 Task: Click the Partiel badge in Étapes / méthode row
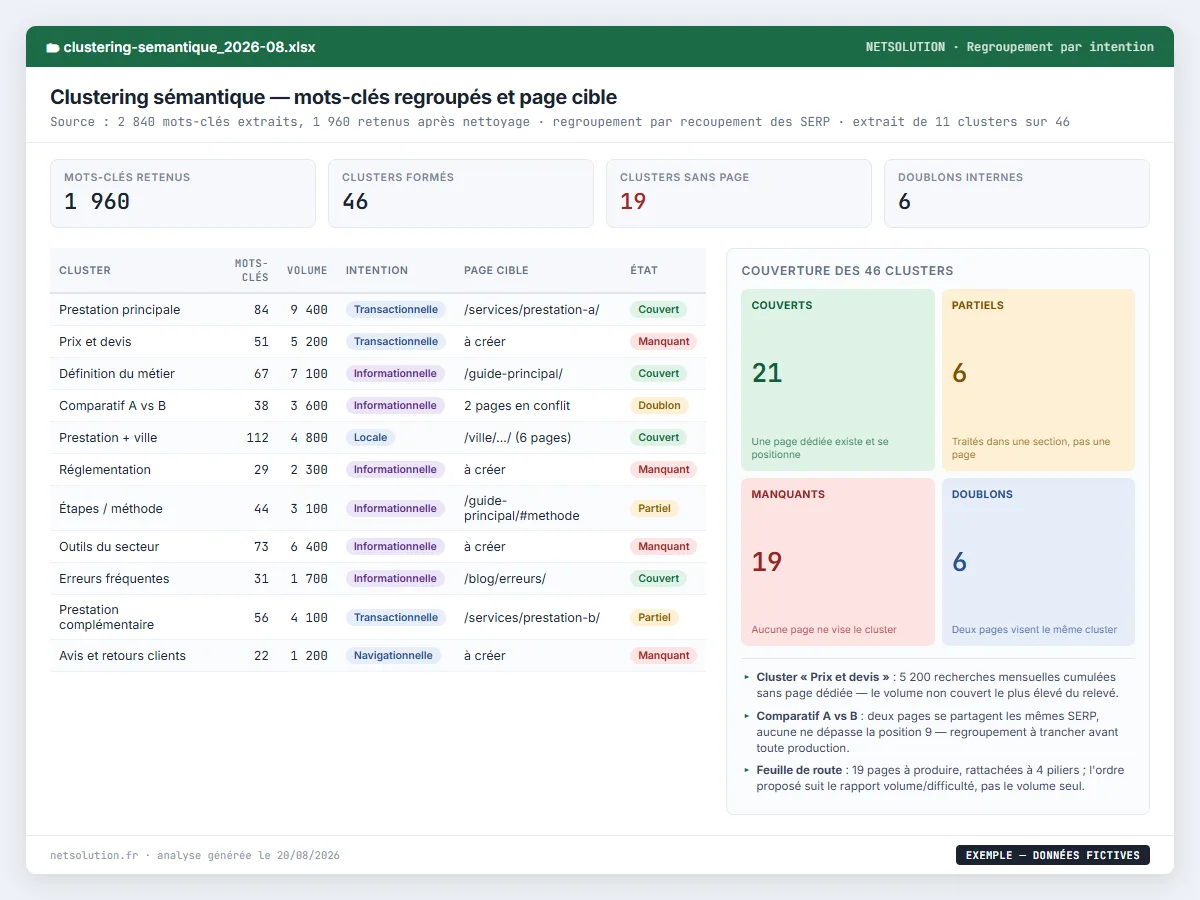654,509
